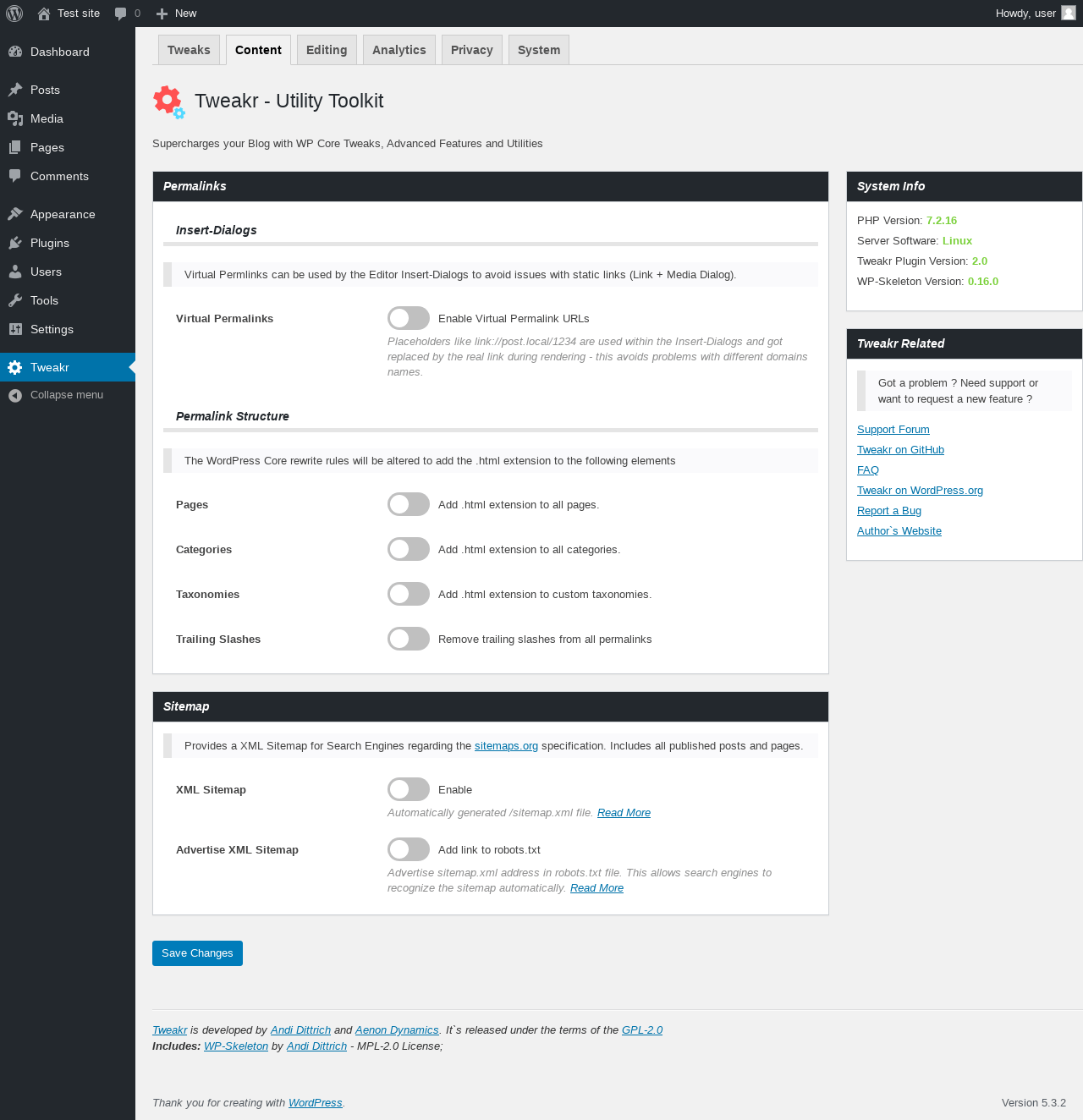Open the GPL-2.0 license link
Image resolution: width=1083 pixels, height=1120 pixels.
[x=642, y=1030]
